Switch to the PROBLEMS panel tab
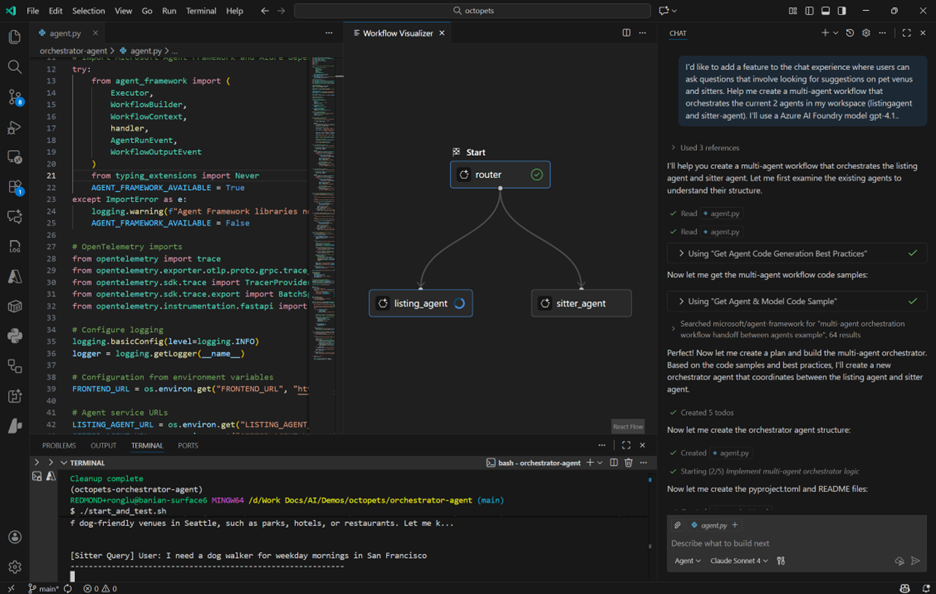The height and width of the screenshot is (594, 936). point(59,445)
